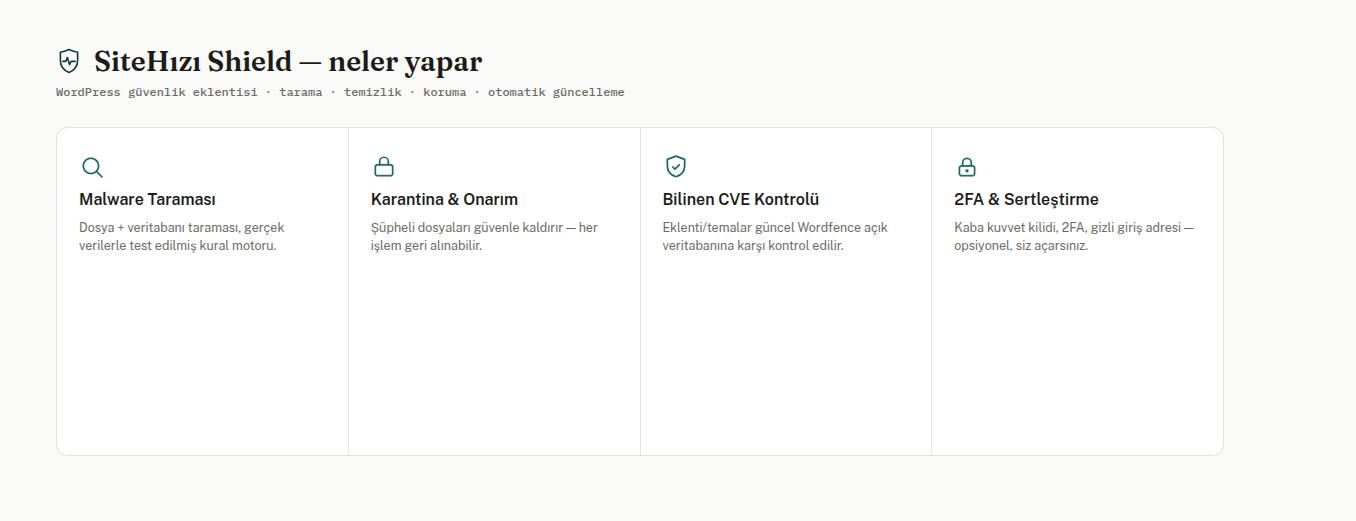
Task: Click the Malware Taraması card title
Action: click(147, 199)
